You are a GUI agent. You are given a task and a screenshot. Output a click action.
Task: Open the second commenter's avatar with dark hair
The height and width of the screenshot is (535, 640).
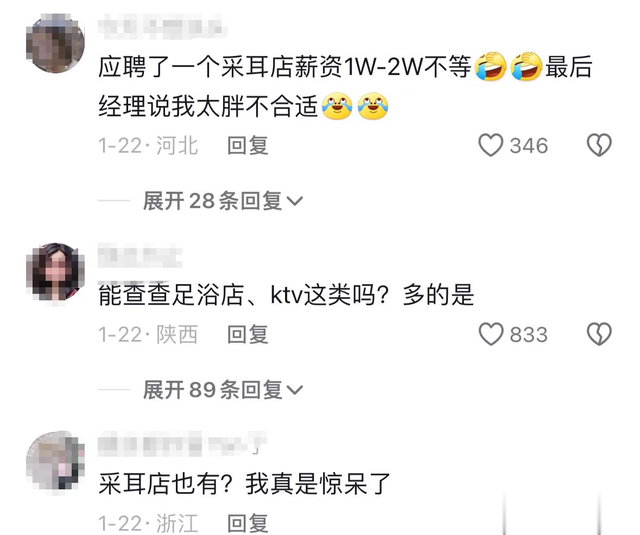pyautogui.click(x=56, y=272)
